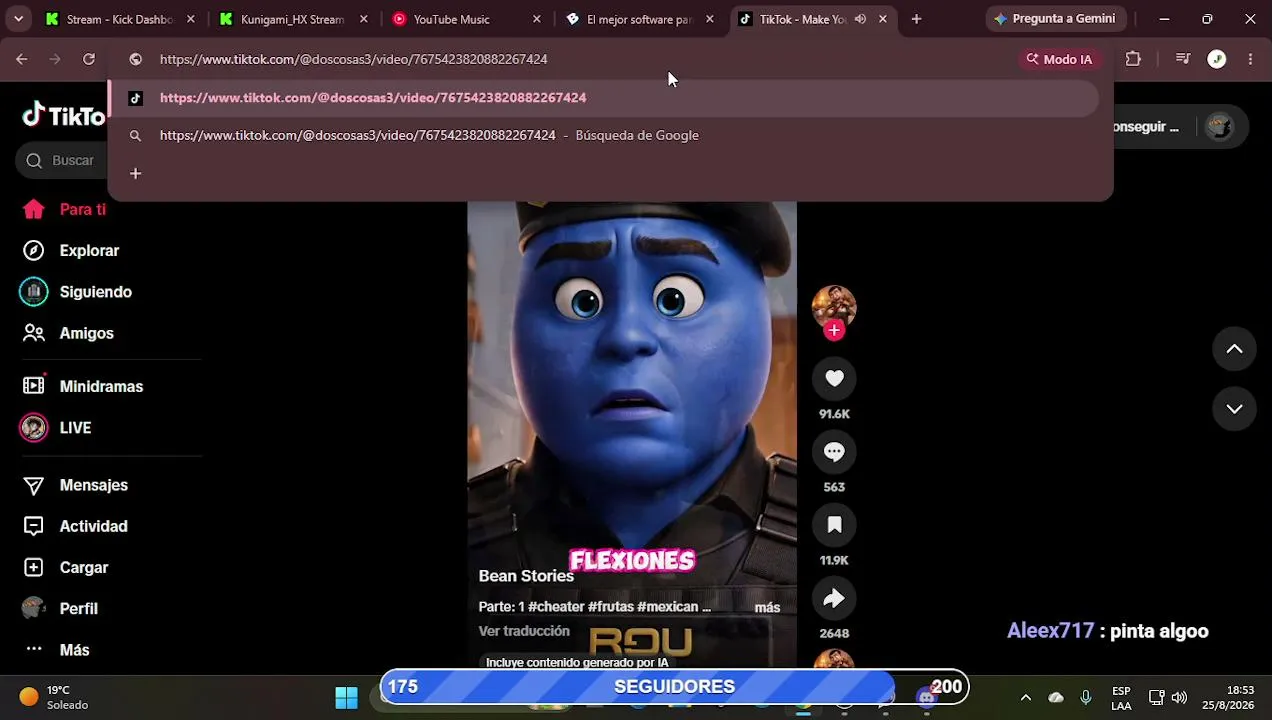Go to next video with down arrow
Screen dimensions: 1272x720
(x=1234, y=409)
